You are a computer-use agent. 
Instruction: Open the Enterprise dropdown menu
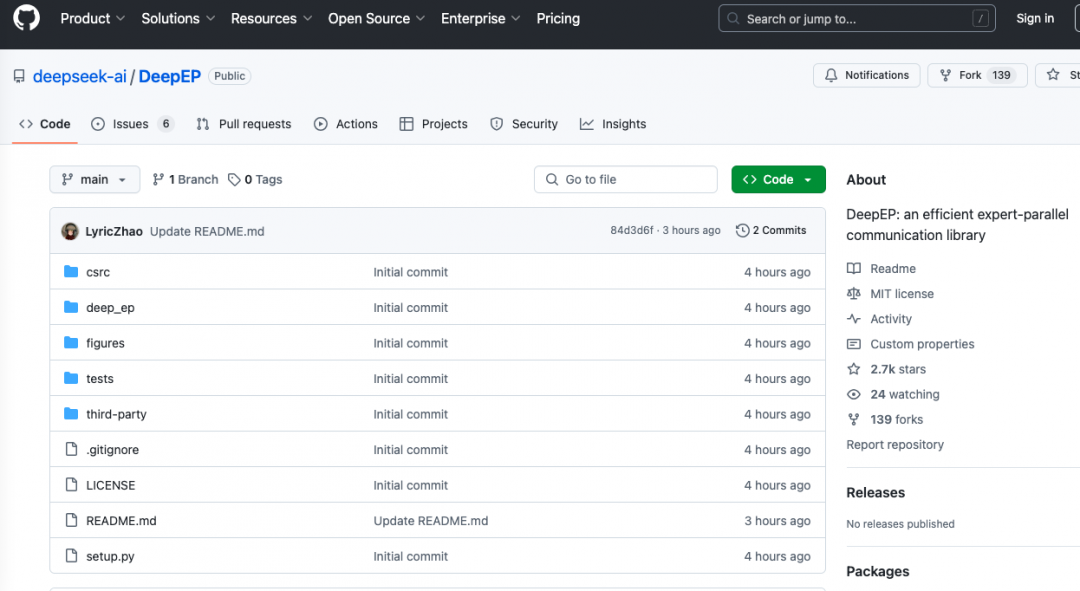pos(480,19)
